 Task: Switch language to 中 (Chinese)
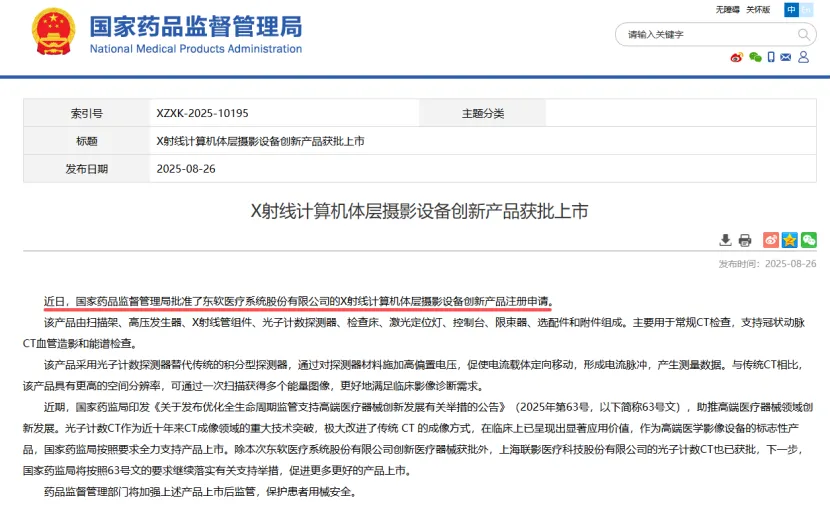(x=791, y=9)
